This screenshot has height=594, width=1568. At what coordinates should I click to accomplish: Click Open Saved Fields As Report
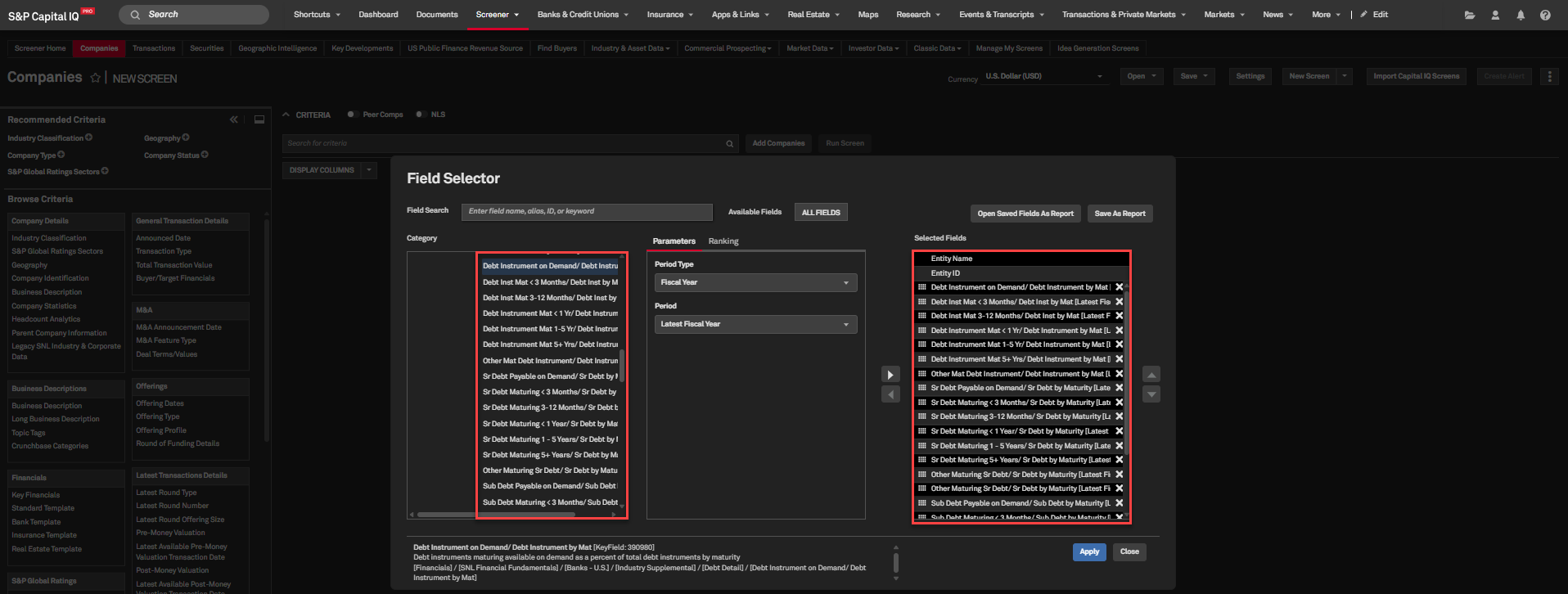1025,214
